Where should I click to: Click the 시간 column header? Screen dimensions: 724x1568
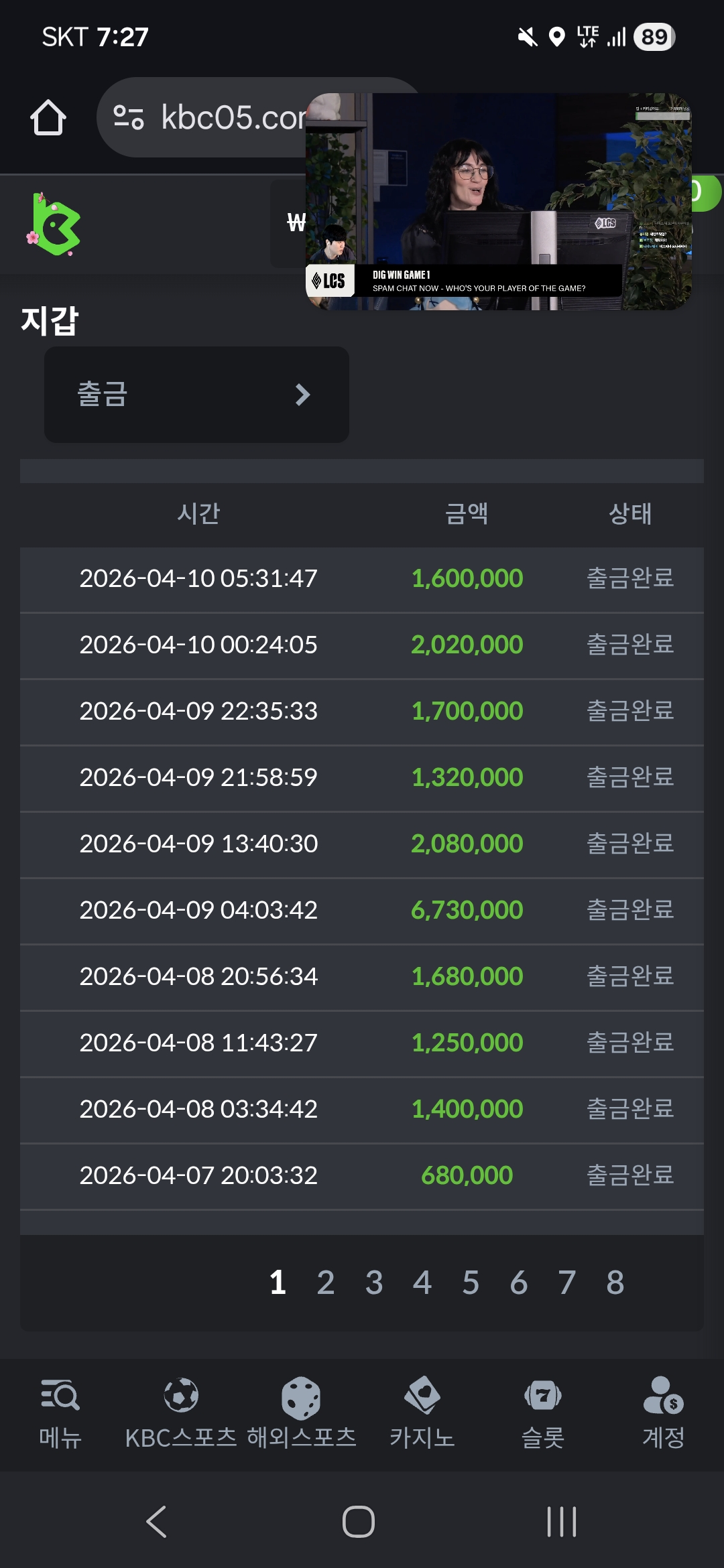(x=198, y=514)
